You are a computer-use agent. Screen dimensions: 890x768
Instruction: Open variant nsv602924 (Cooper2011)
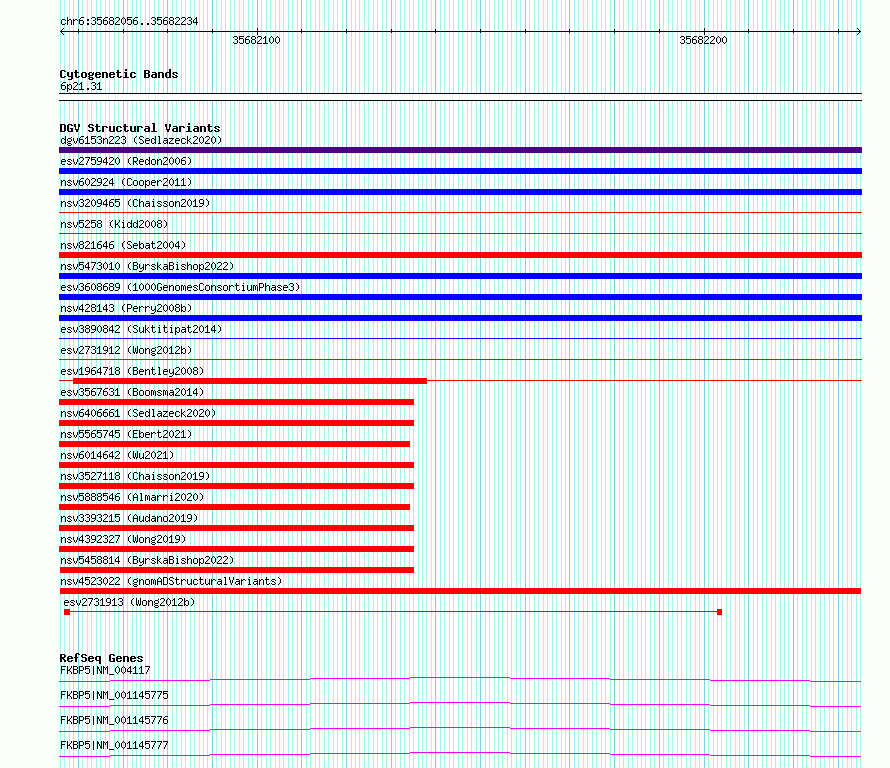tap(126, 182)
